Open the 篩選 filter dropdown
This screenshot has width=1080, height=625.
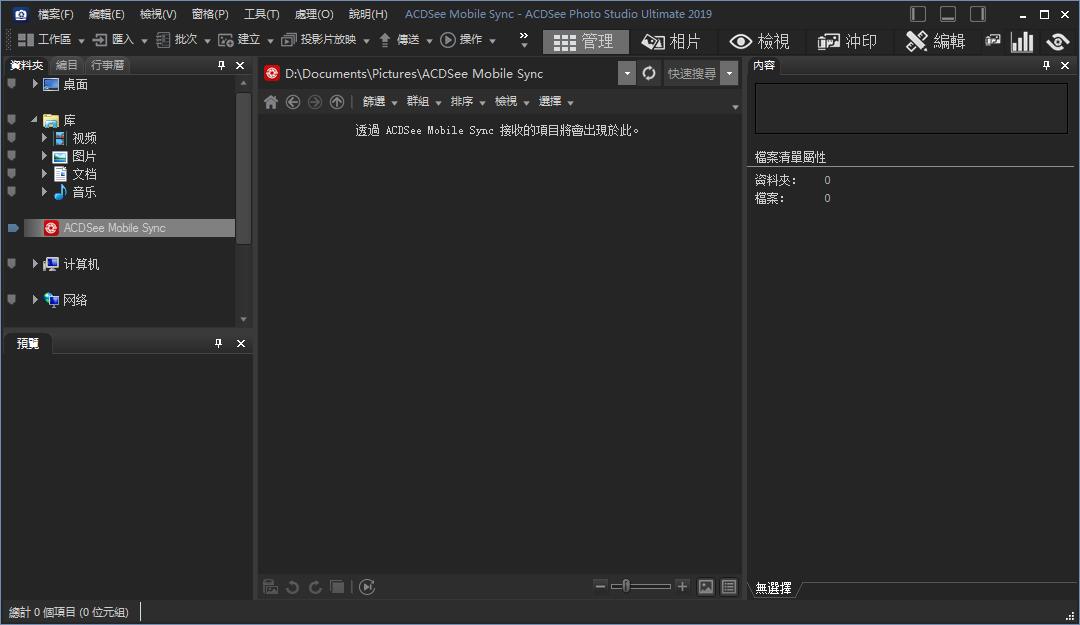(x=379, y=102)
